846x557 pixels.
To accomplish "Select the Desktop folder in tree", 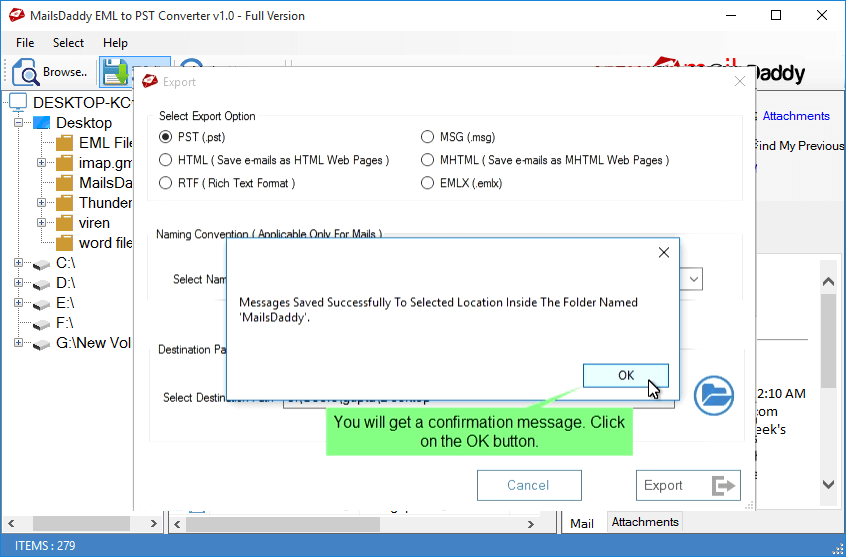I will click(84, 123).
